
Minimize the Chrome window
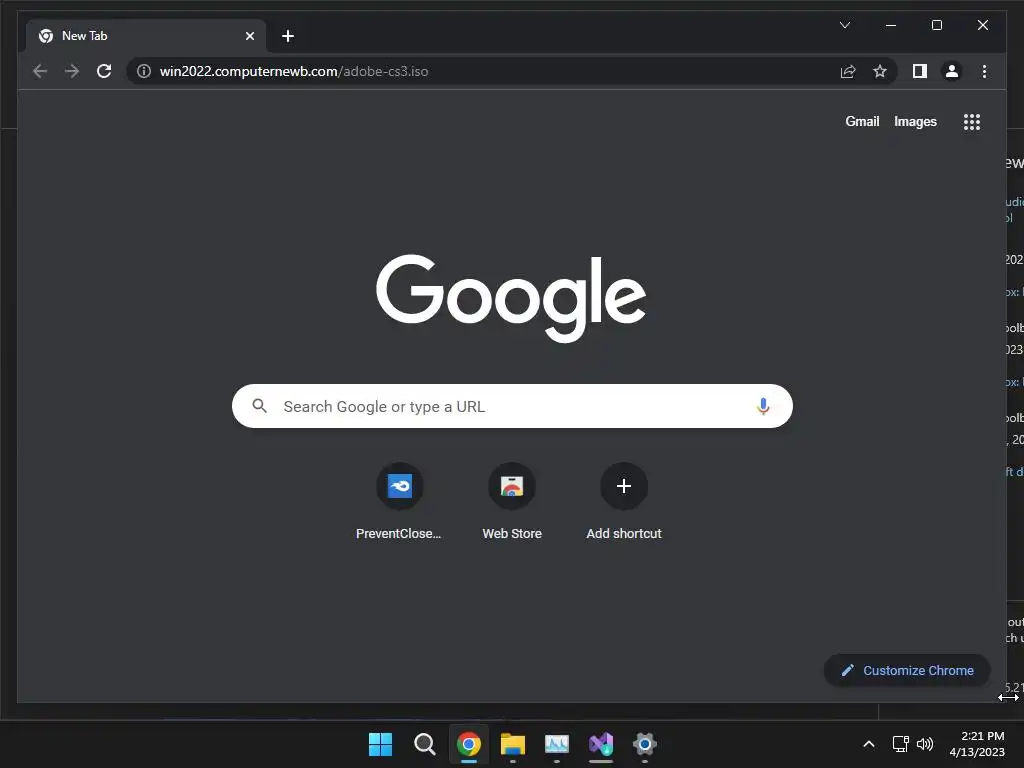[x=891, y=25]
